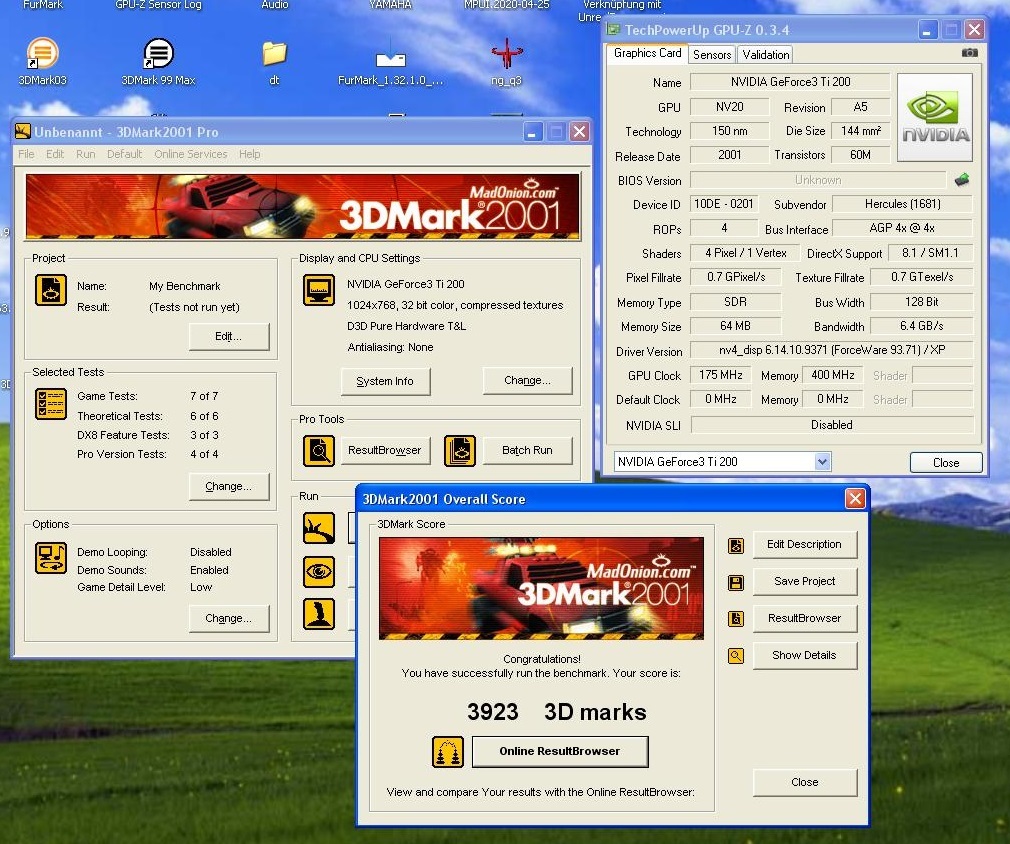Click the Batch Run pages icon under Pro Tools
The width and height of the screenshot is (1010, 844).
click(x=460, y=450)
